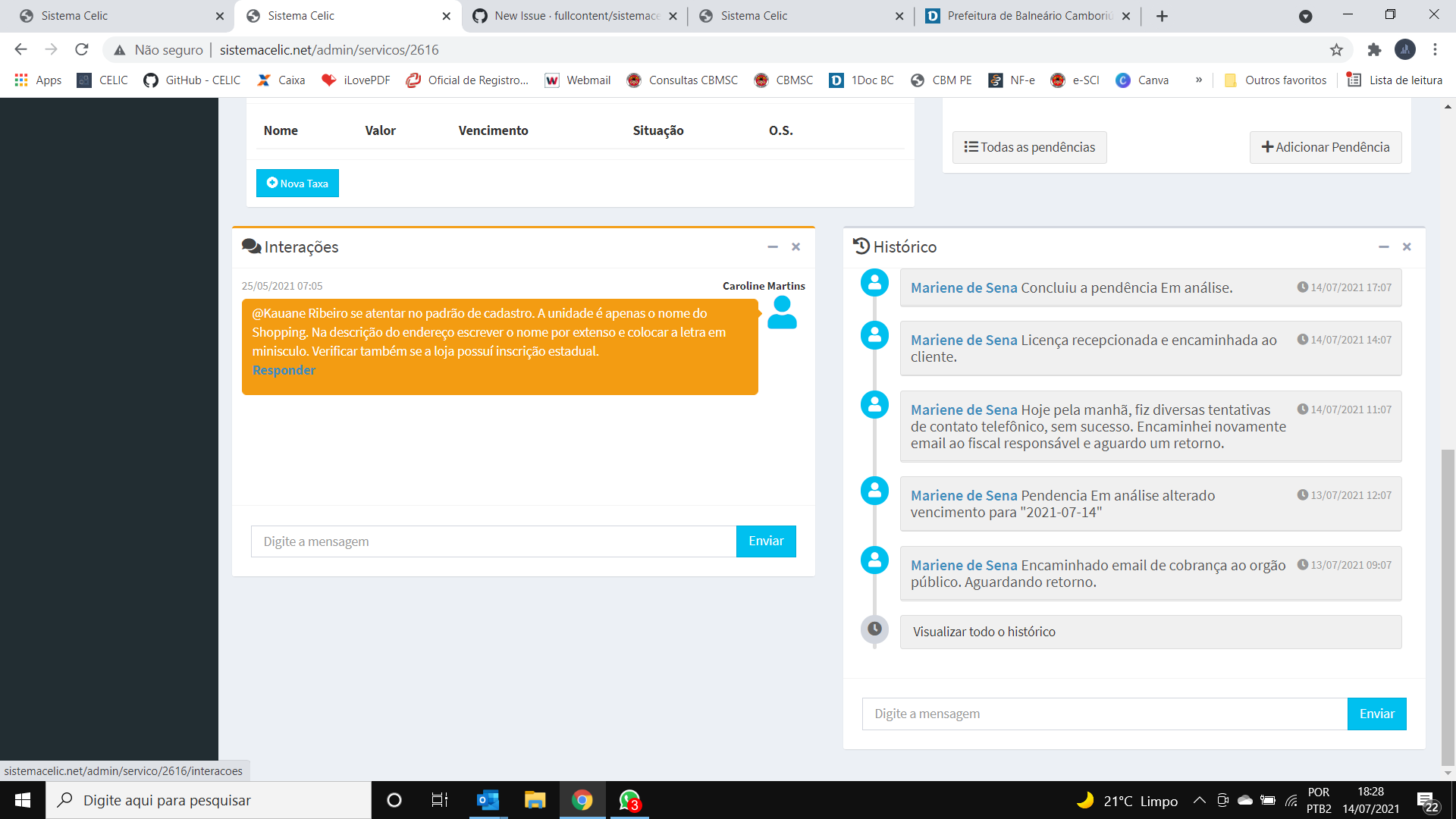
Task: Click the Situação column header
Action: pyautogui.click(x=658, y=130)
